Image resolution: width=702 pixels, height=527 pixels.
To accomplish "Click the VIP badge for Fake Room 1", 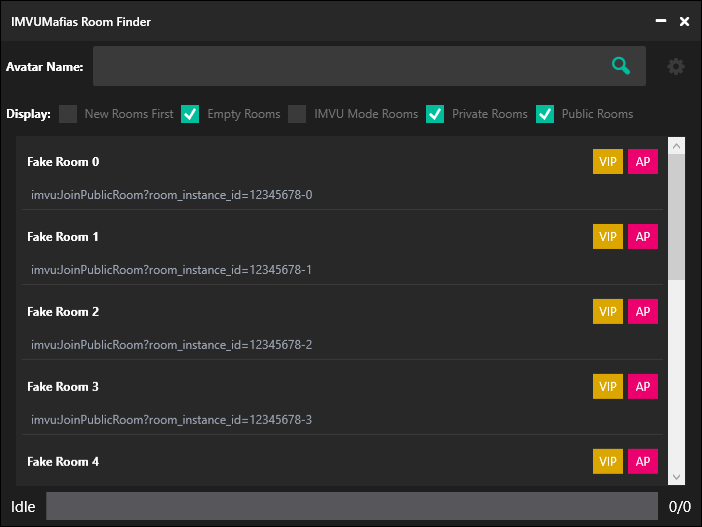I will 608,236.
